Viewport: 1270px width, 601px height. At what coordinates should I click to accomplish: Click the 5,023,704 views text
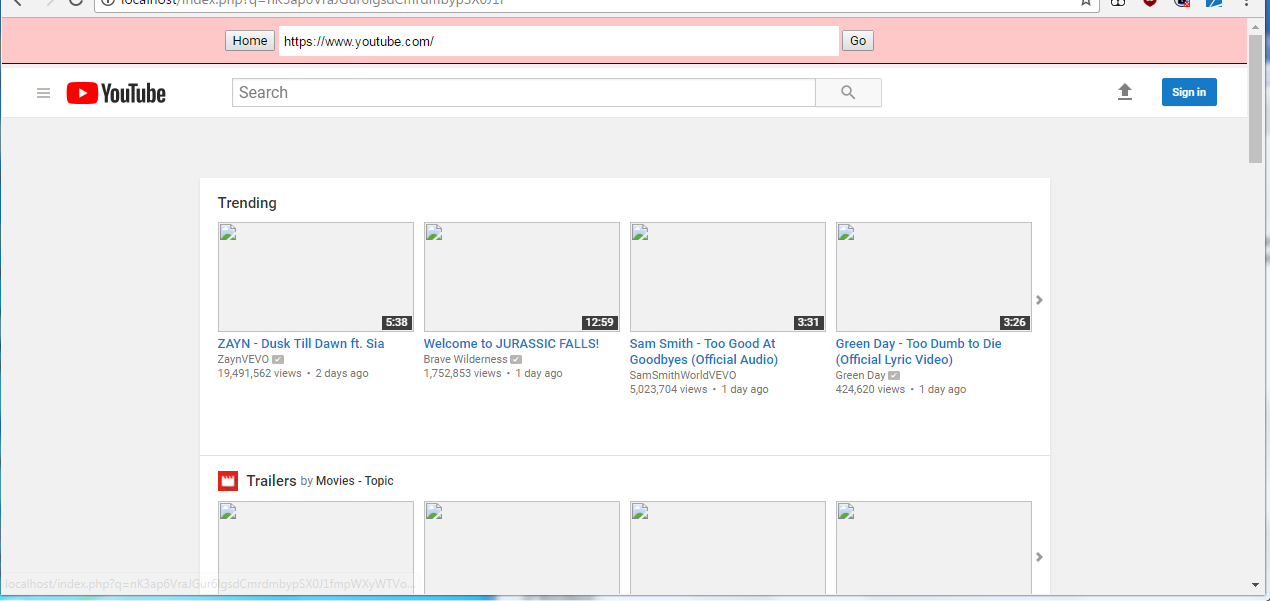pos(669,389)
